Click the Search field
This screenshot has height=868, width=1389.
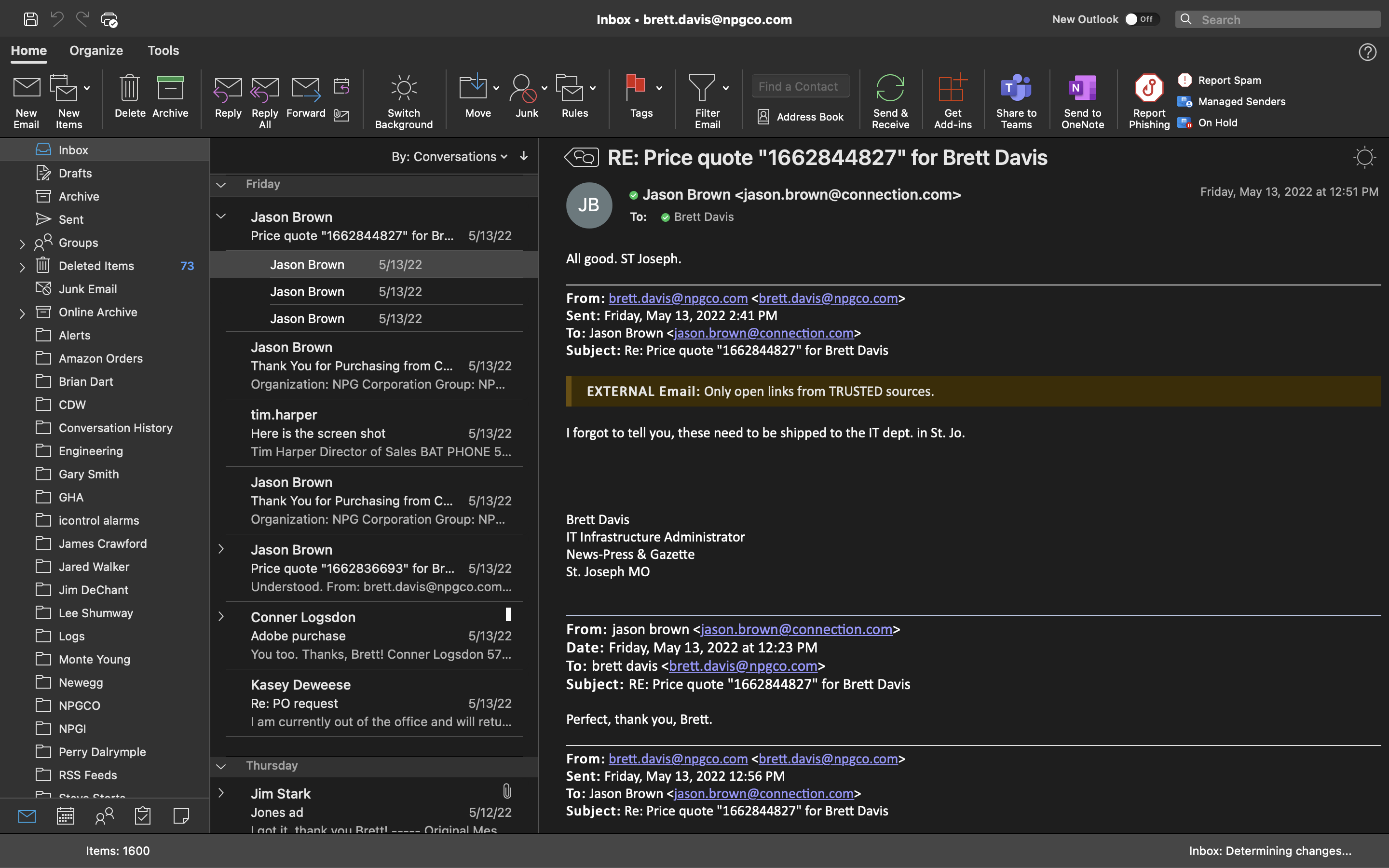(x=1278, y=19)
